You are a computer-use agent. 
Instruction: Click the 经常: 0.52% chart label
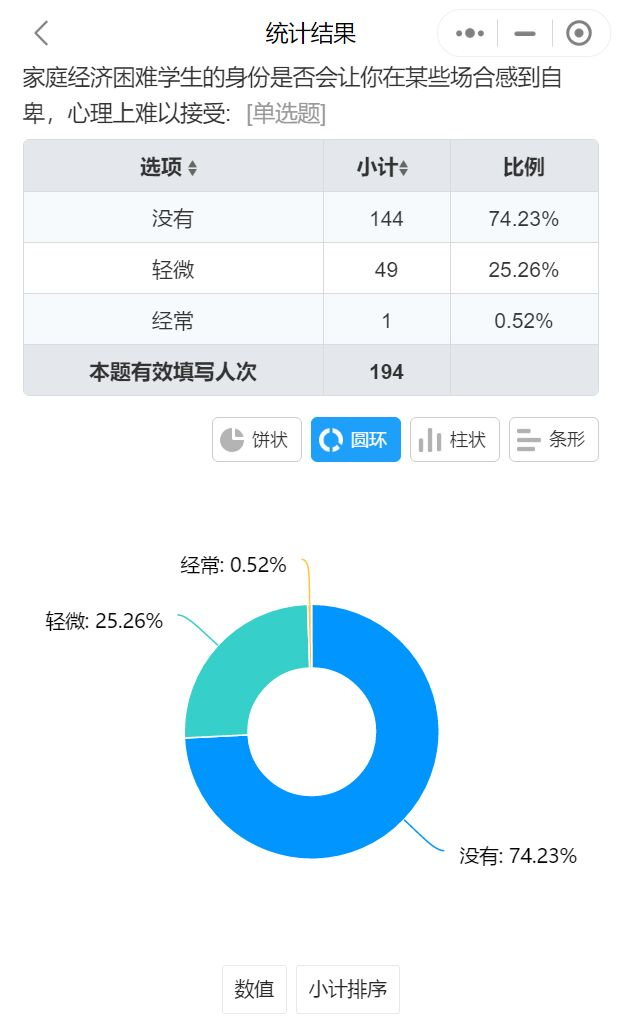pyautogui.click(x=233, y=565)
